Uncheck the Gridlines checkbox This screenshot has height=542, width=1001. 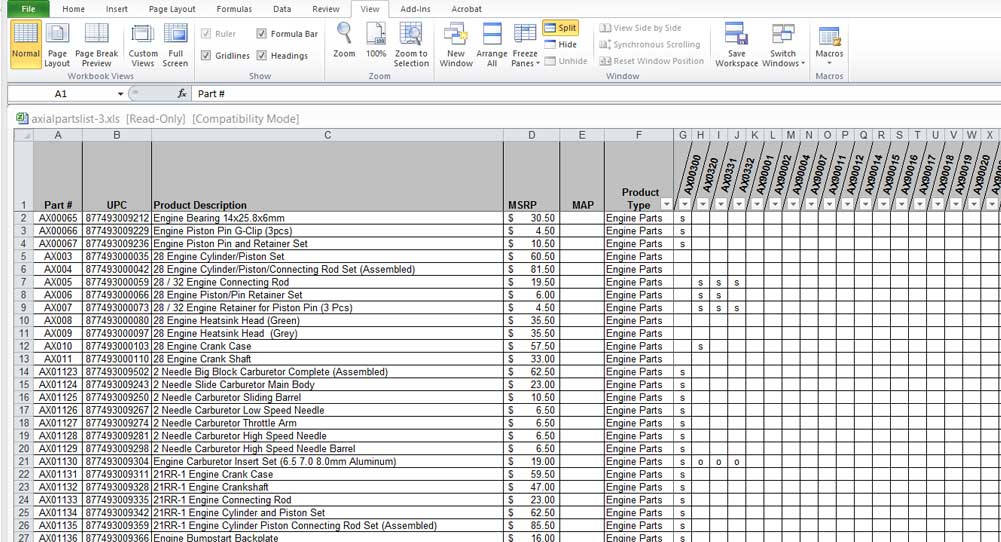point(206,56)
